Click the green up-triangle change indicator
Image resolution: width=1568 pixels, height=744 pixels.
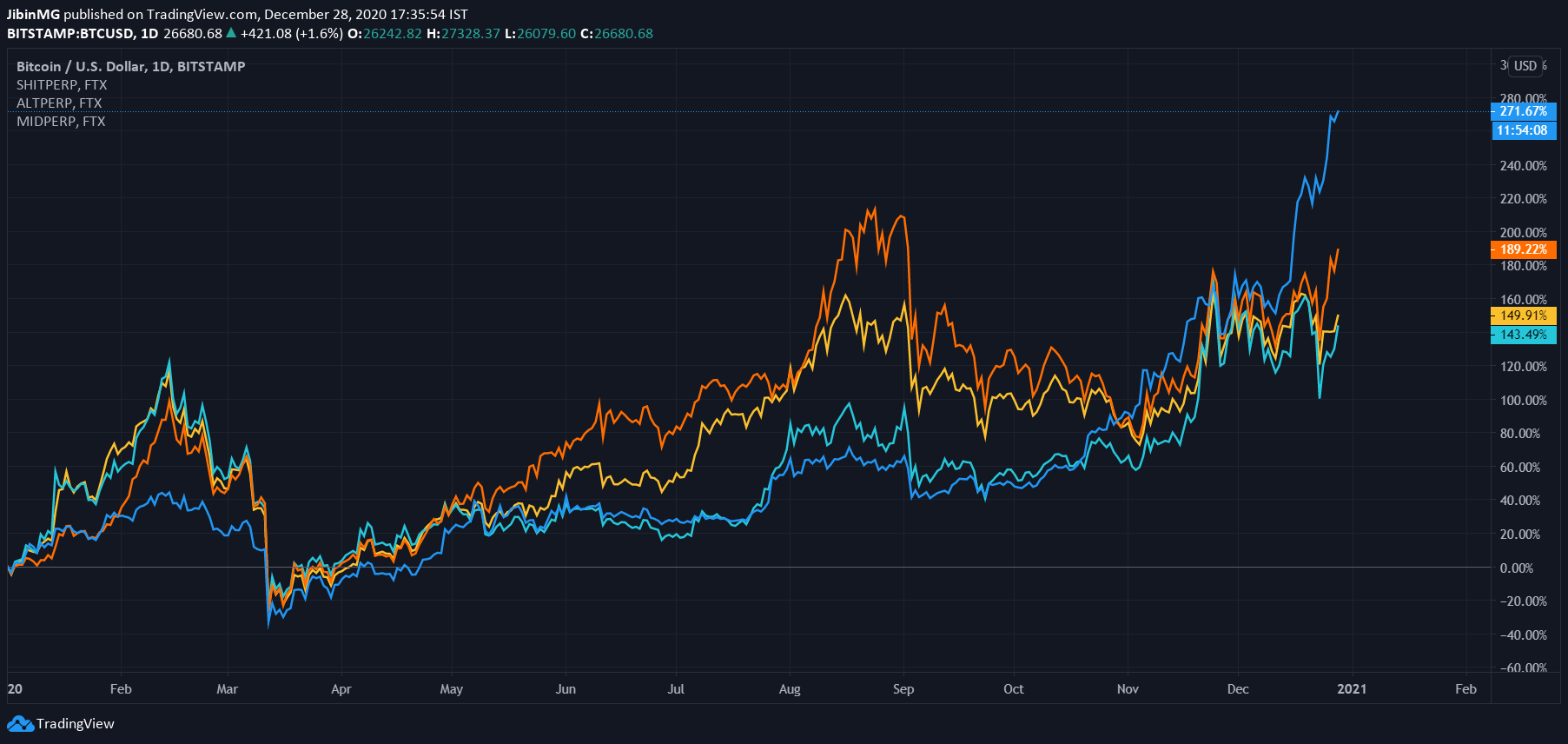point(231,33)
